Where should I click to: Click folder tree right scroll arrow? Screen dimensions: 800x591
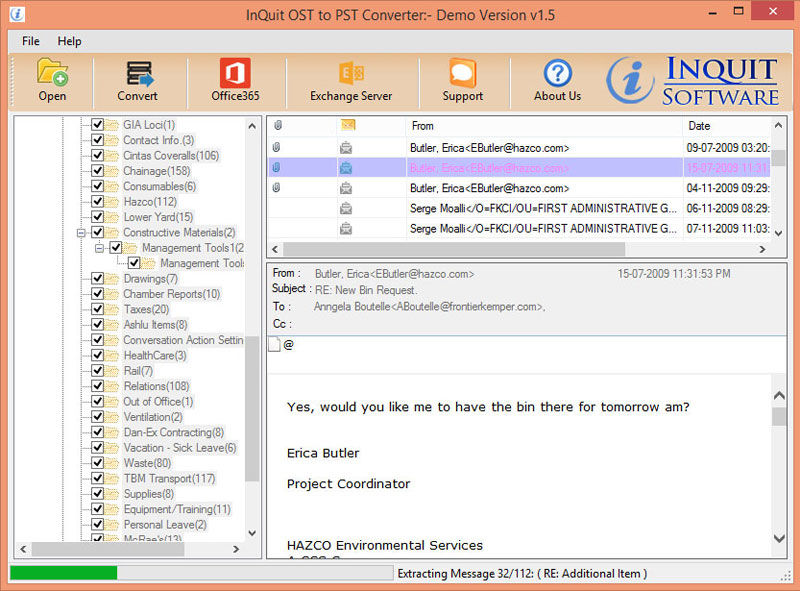click(x=236, y=549)
